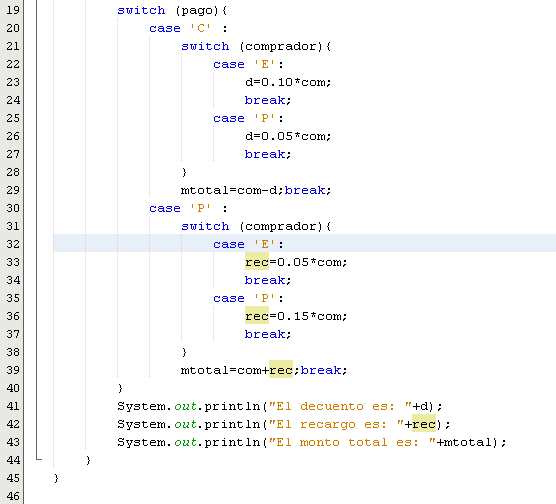Click '+mtotal);' on line 43
The height and width of the screenshot is (504, 556).
click(471, 442)
